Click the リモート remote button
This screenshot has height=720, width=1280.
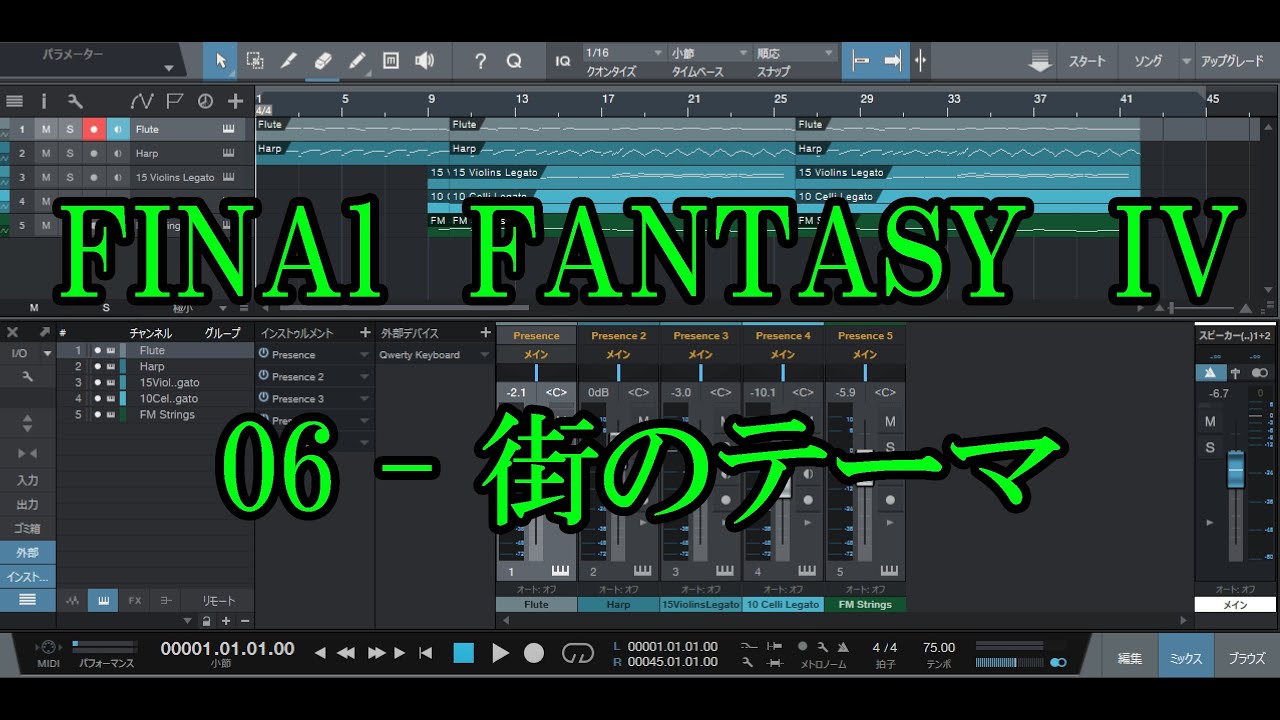[219, 601]
